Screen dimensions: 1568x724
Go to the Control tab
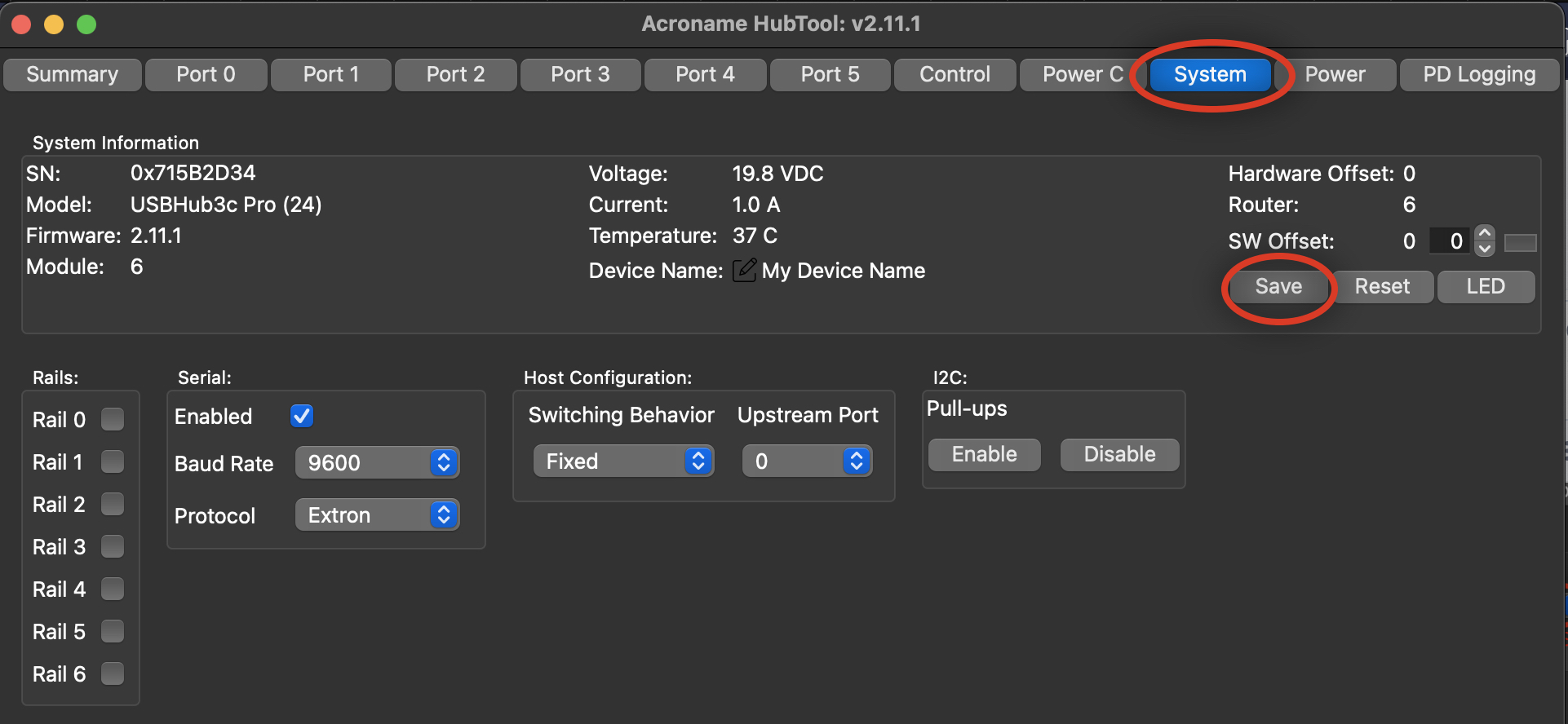pos(955,74)
